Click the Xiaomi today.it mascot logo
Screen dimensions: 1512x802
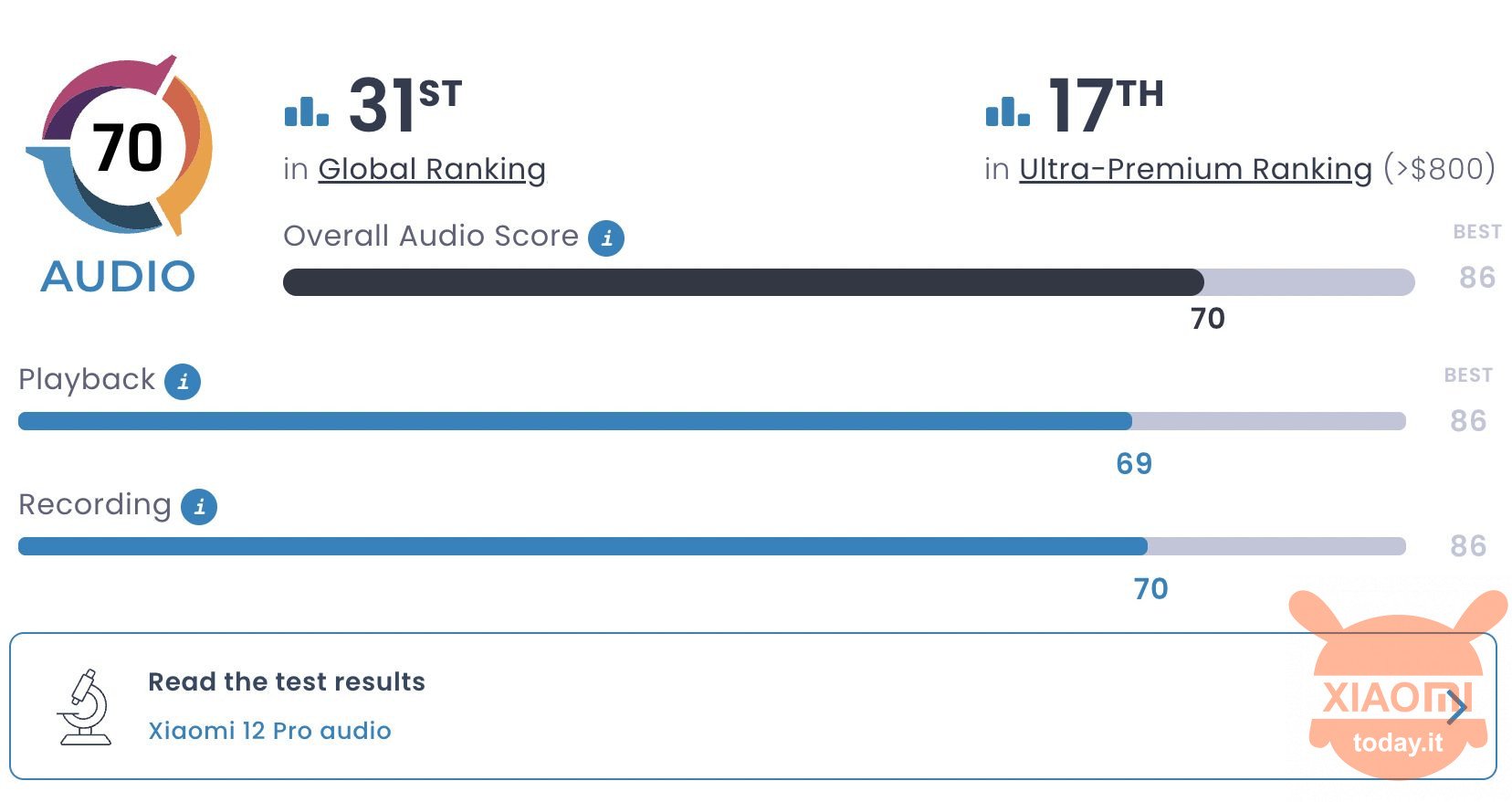[1397, 685]
